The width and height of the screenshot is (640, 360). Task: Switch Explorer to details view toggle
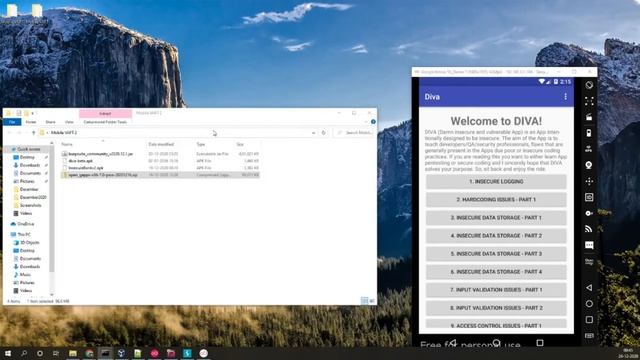[364, 301]
